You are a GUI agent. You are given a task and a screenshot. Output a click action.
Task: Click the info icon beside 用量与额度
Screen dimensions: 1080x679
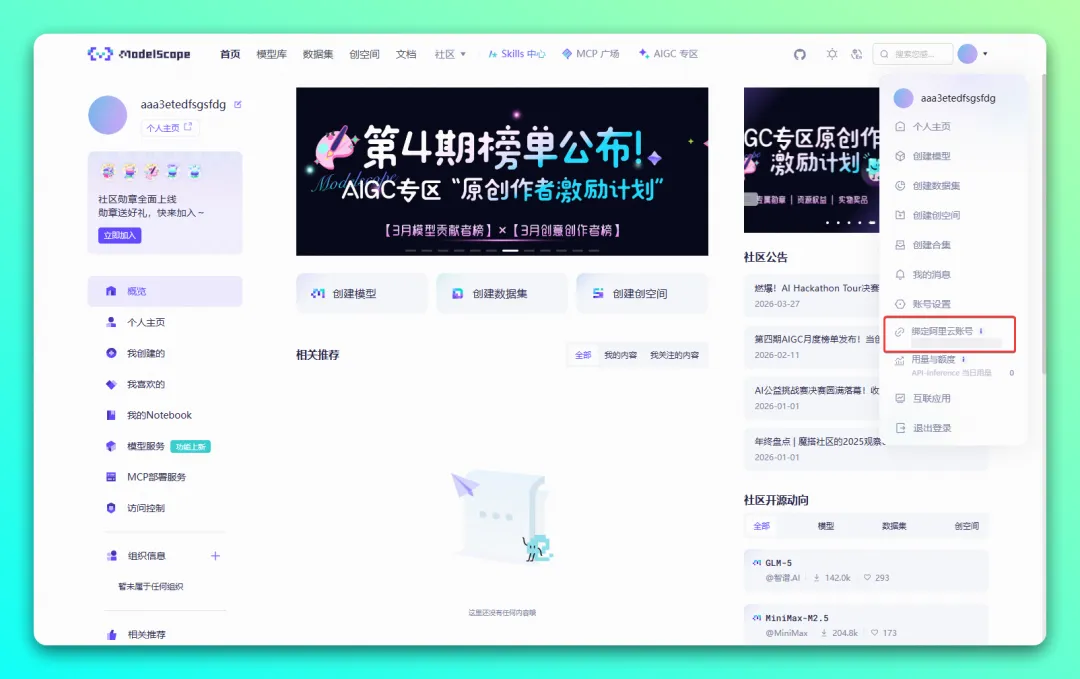(x=963, y=359)
